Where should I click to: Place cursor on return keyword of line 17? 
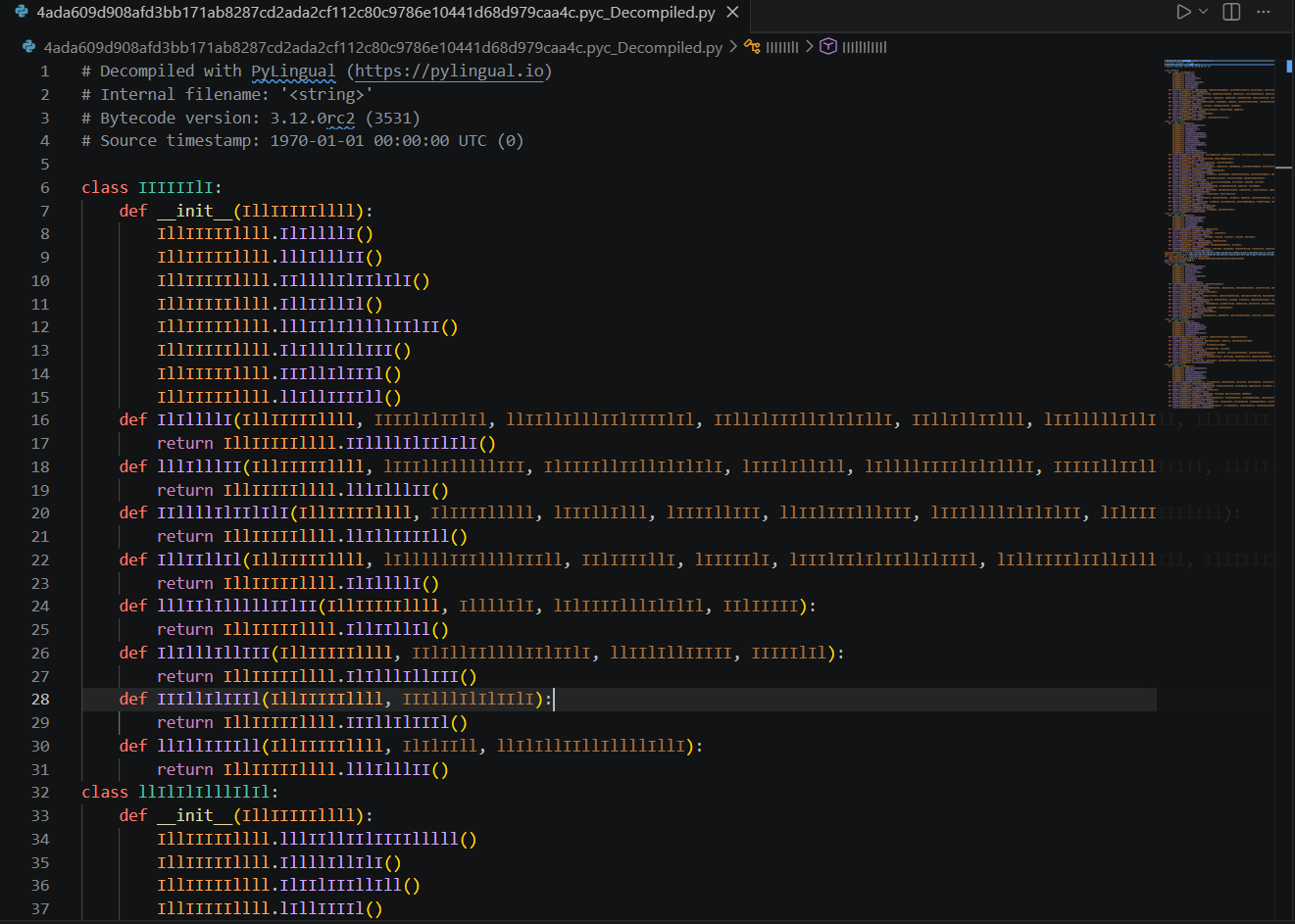tap(185, 443)
